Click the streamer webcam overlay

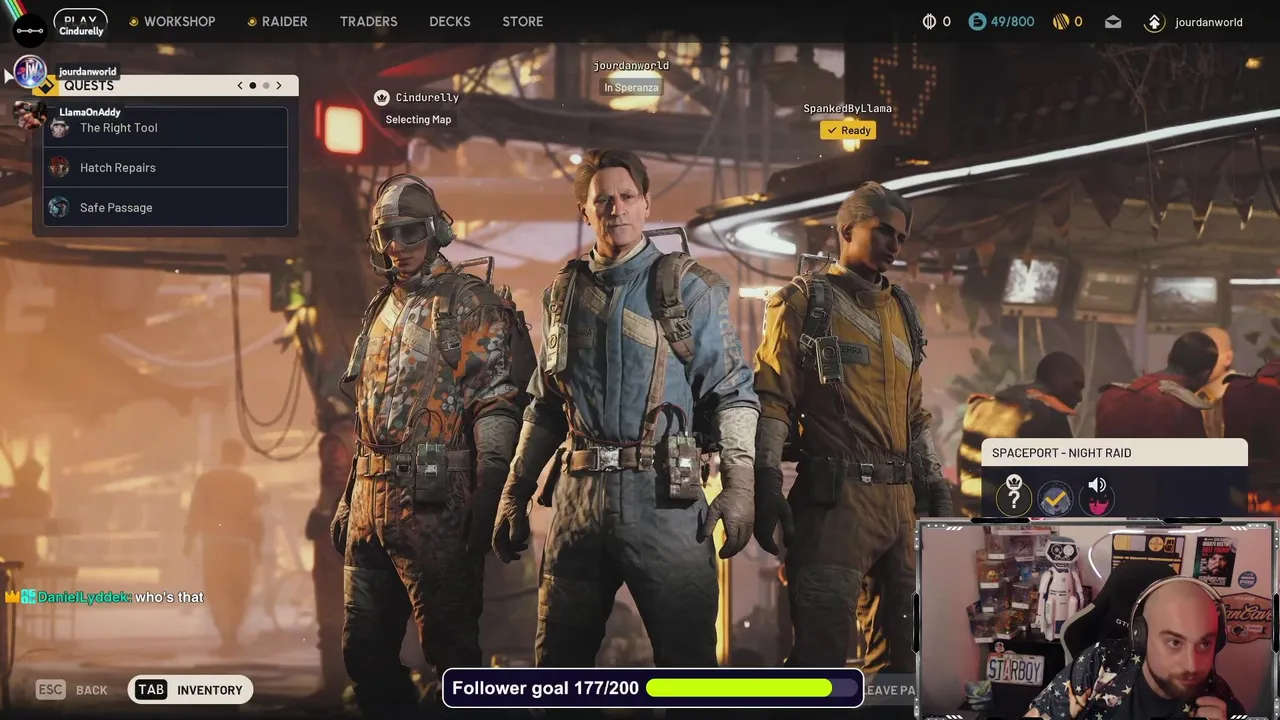1097,620
